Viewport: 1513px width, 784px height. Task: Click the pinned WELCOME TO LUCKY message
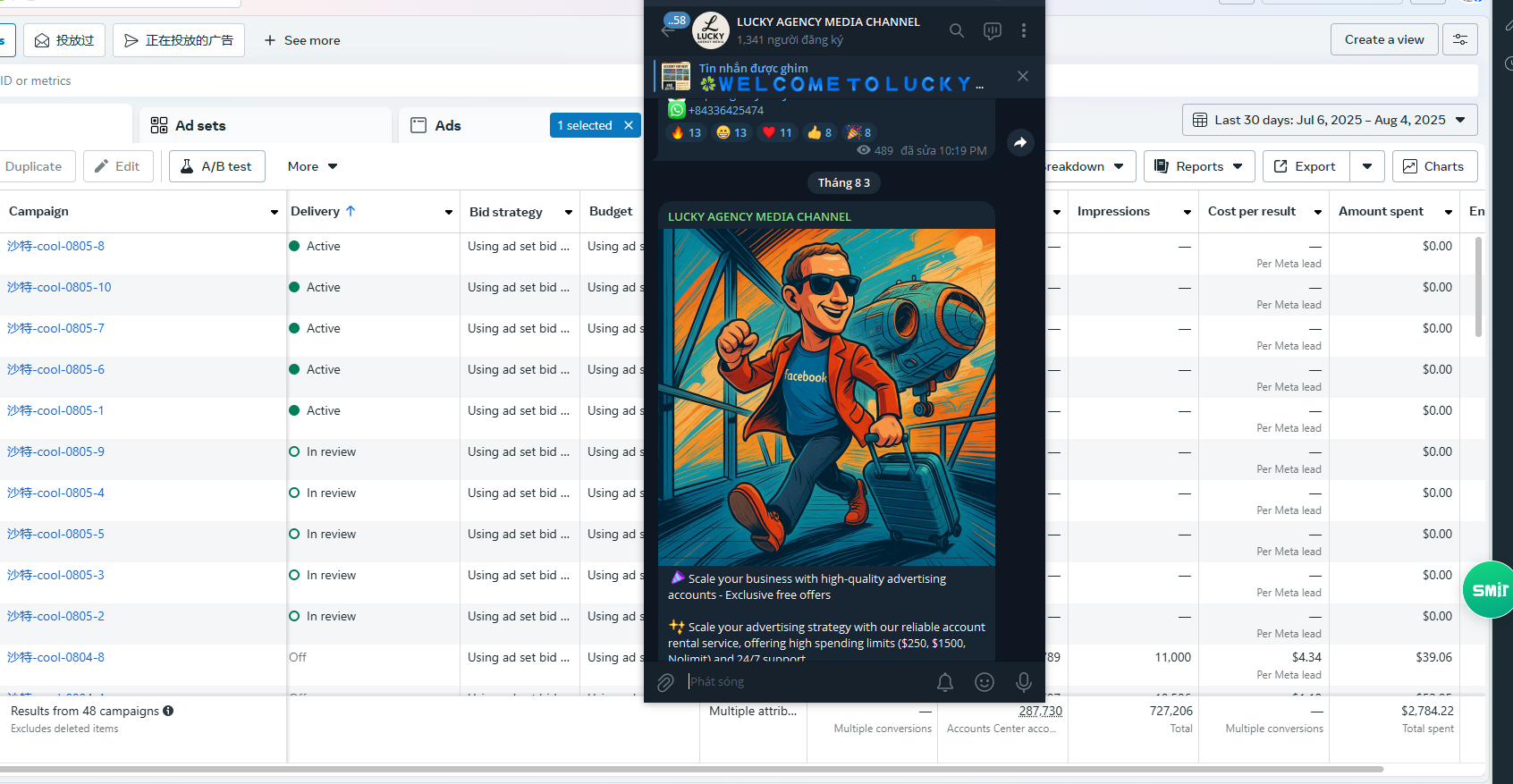coord(841,76)
